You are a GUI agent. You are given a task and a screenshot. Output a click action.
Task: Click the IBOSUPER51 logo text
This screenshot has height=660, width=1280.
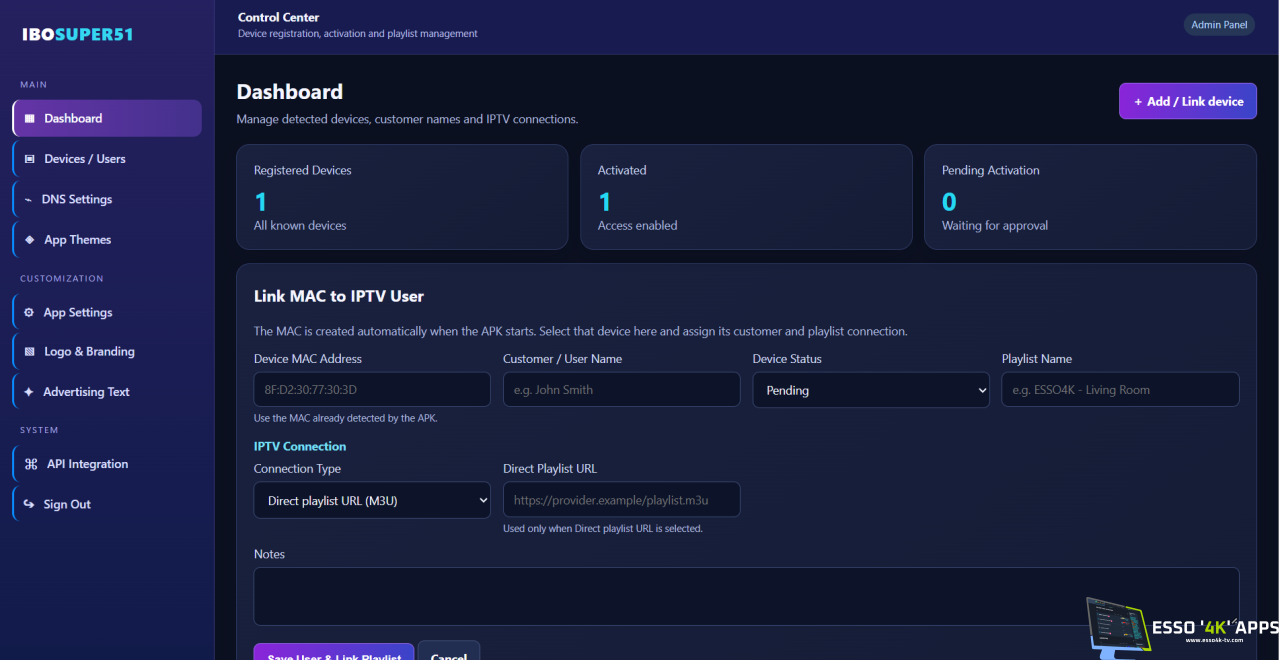78,34
